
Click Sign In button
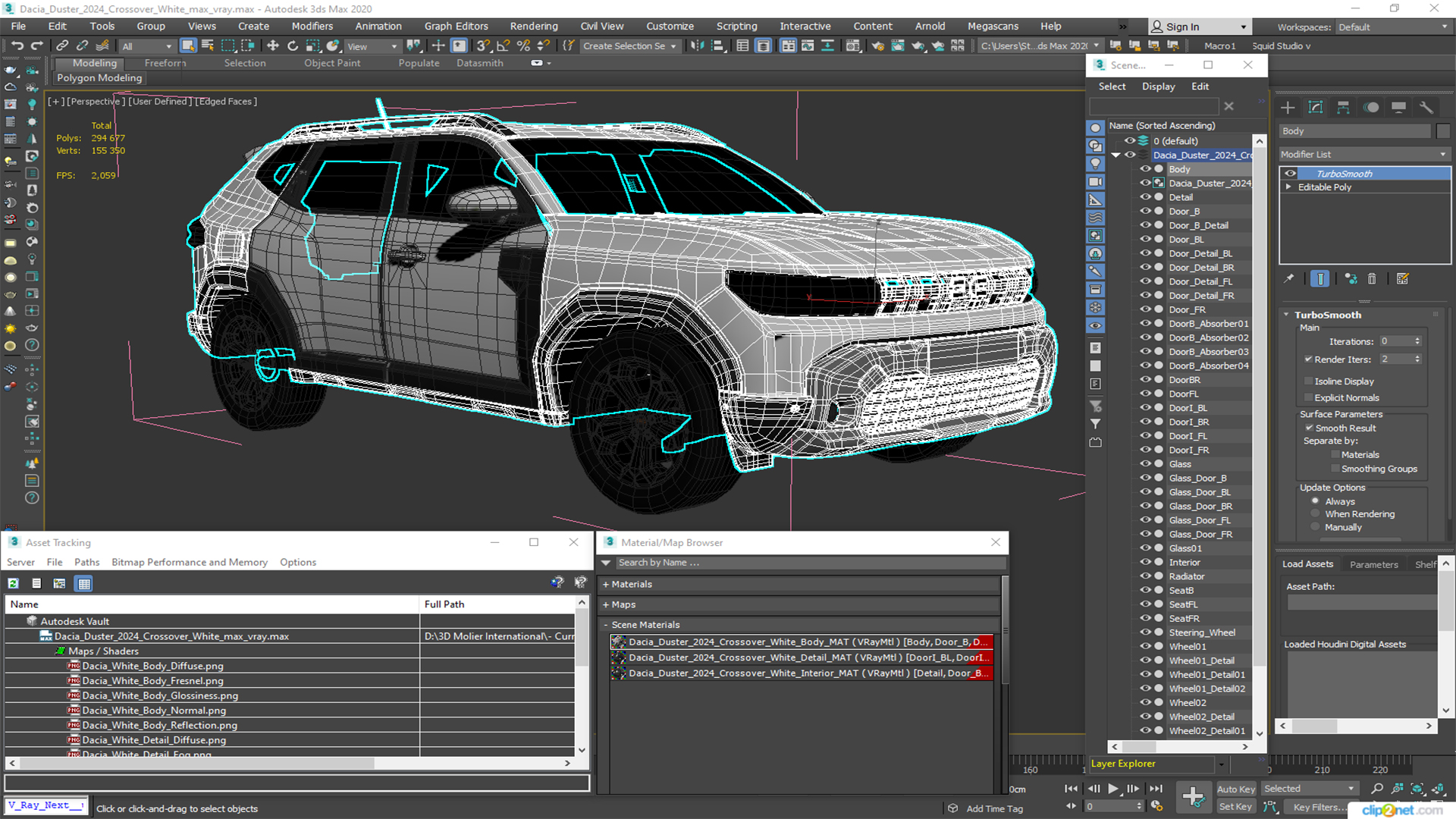1199,27
